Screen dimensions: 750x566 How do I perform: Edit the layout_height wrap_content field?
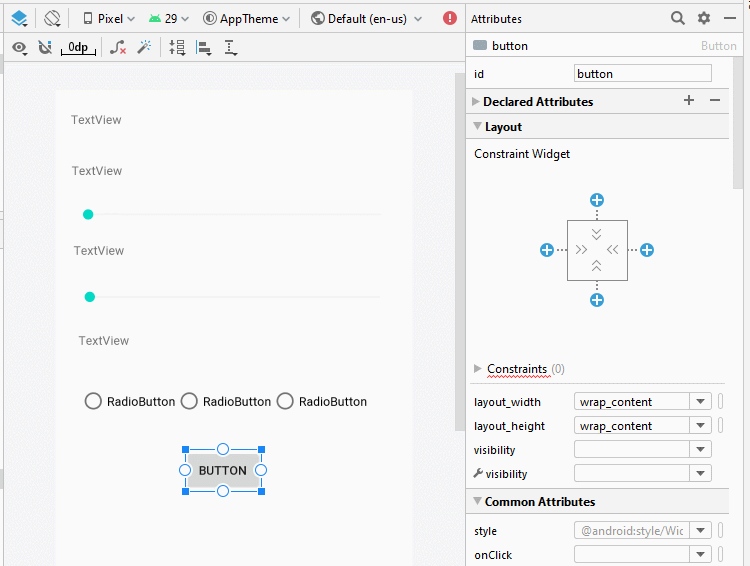(632, 425)
